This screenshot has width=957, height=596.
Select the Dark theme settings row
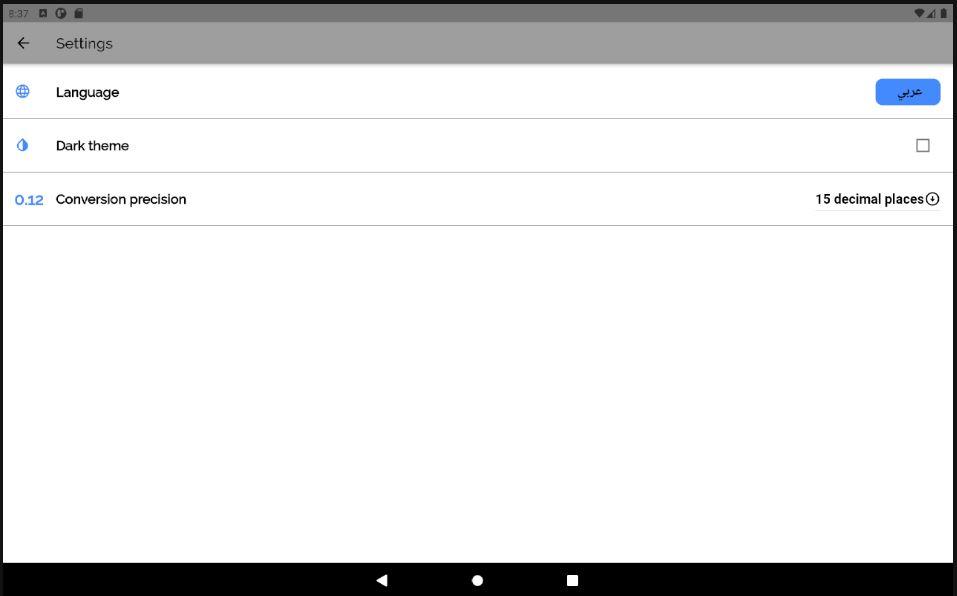(x=478, y=145)
